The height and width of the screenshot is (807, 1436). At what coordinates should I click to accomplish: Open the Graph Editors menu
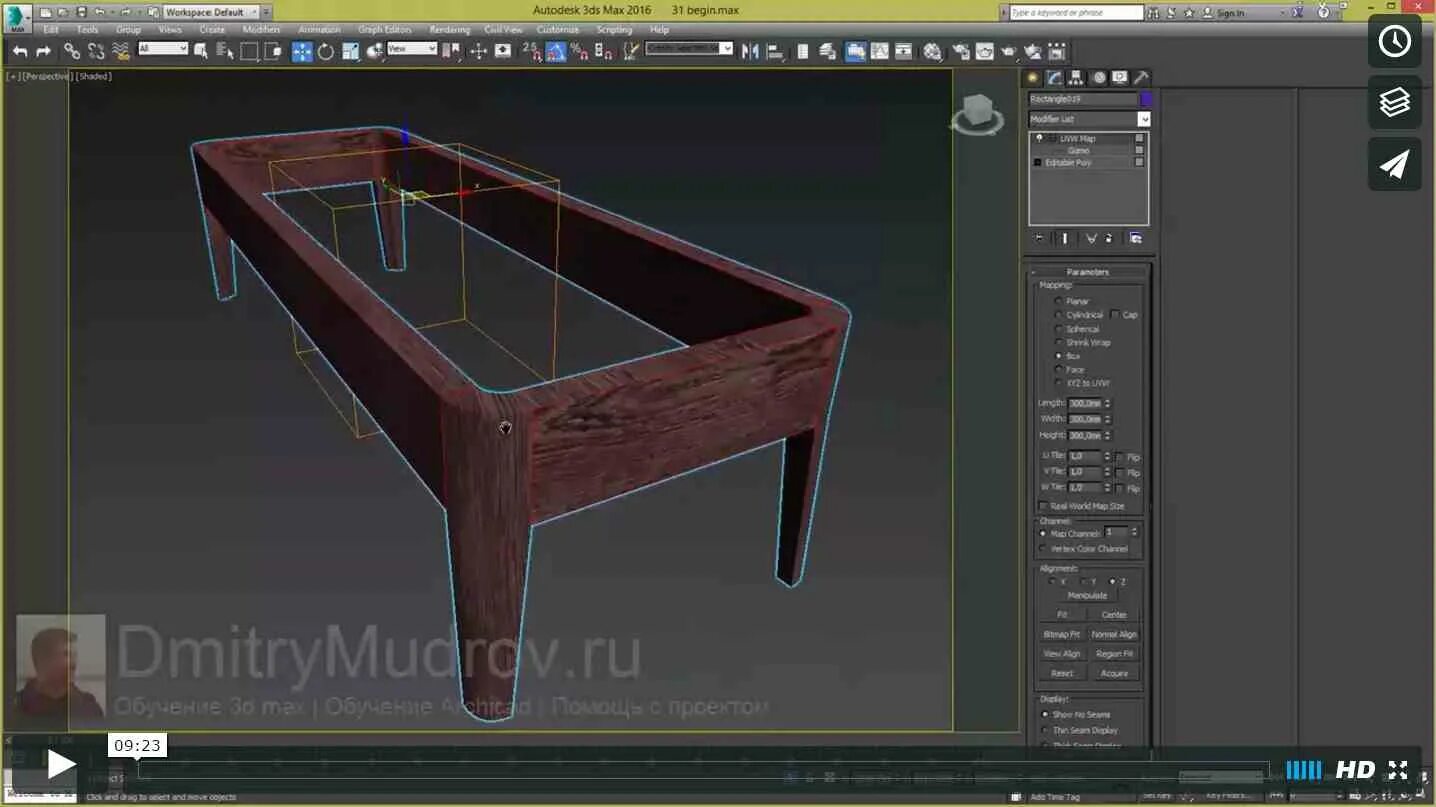[385, 30]
